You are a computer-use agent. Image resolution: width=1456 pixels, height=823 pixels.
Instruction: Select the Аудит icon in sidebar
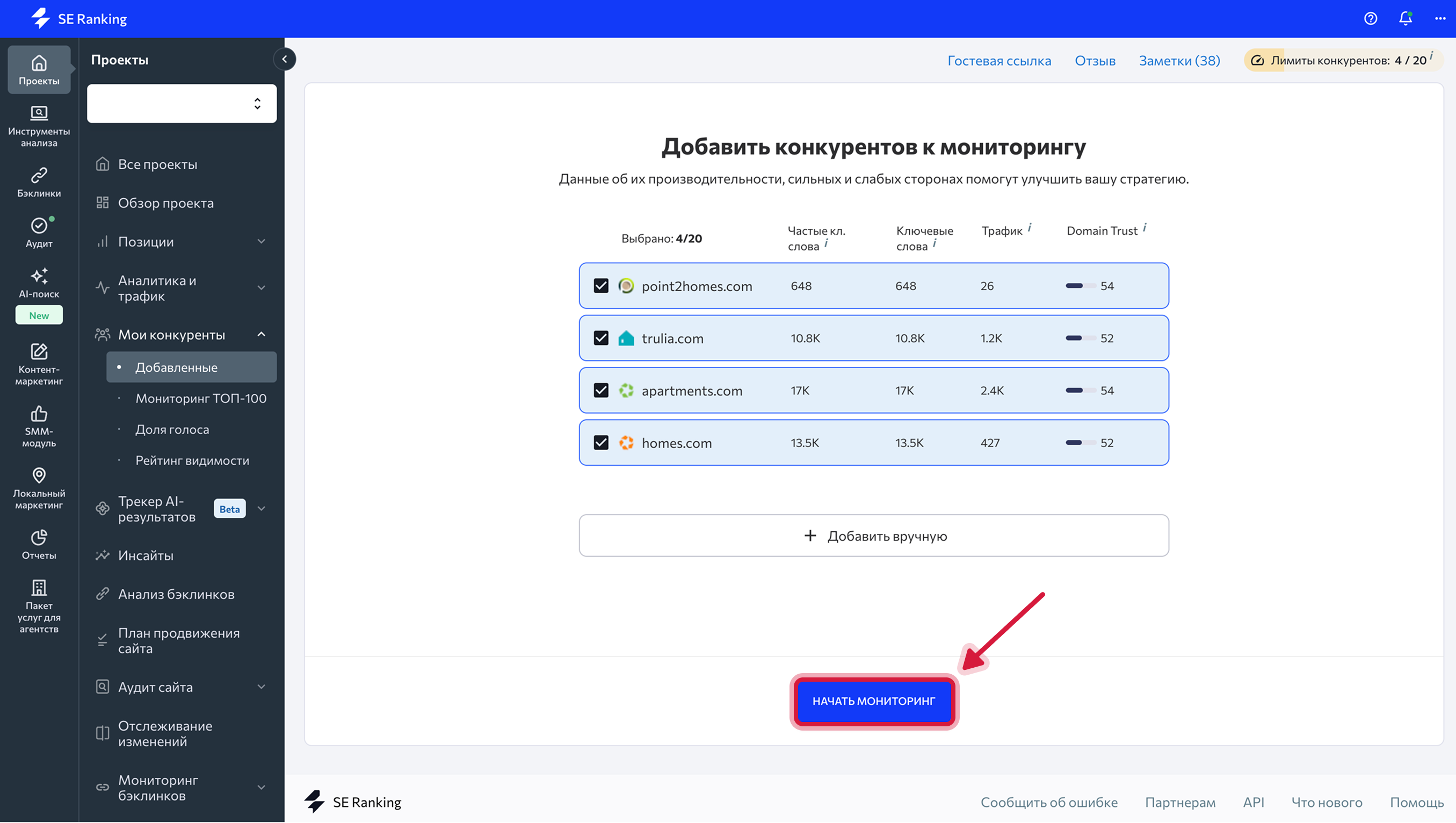[x=39, y=232]
